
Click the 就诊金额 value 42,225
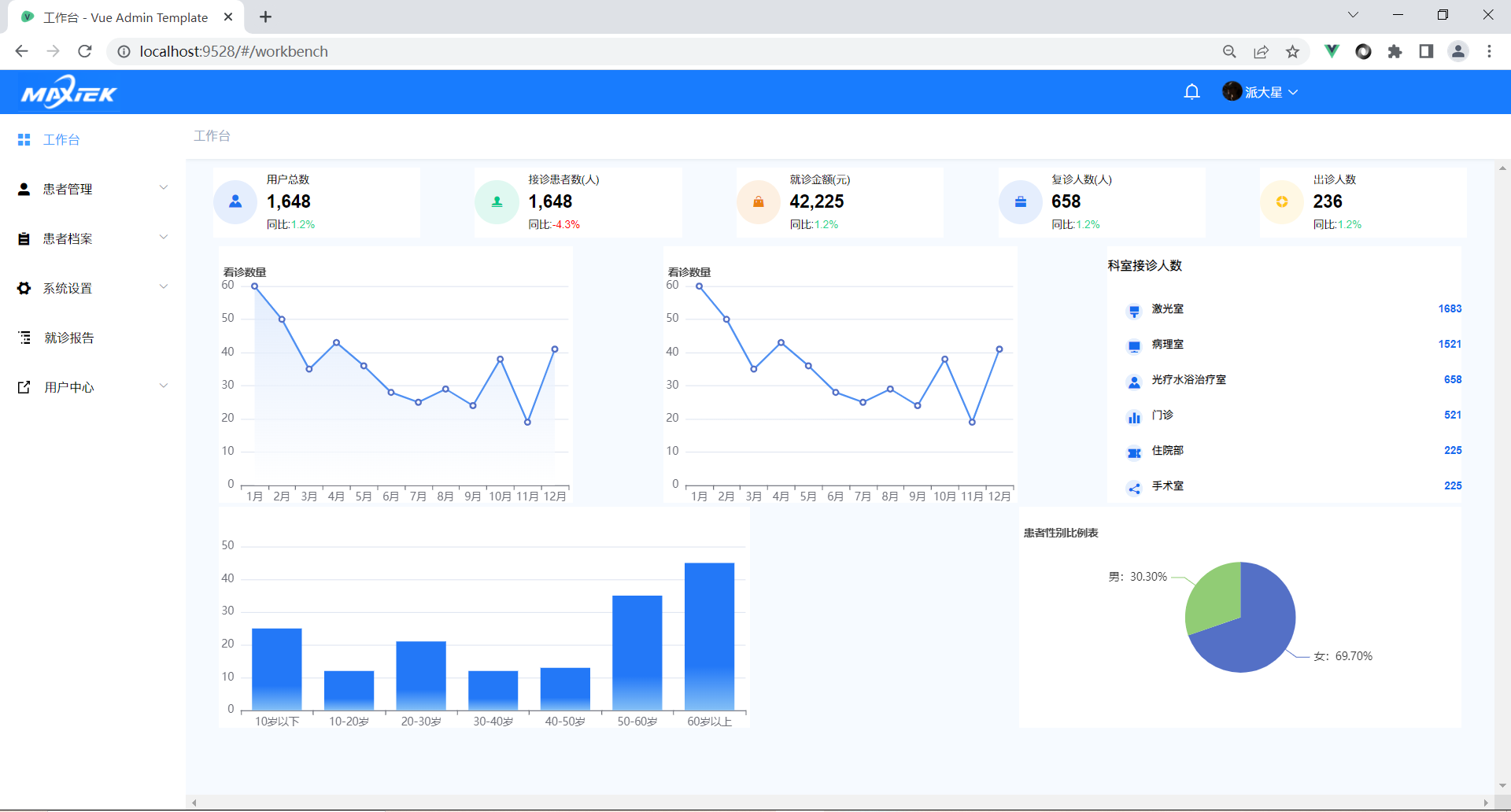[817, 201]
